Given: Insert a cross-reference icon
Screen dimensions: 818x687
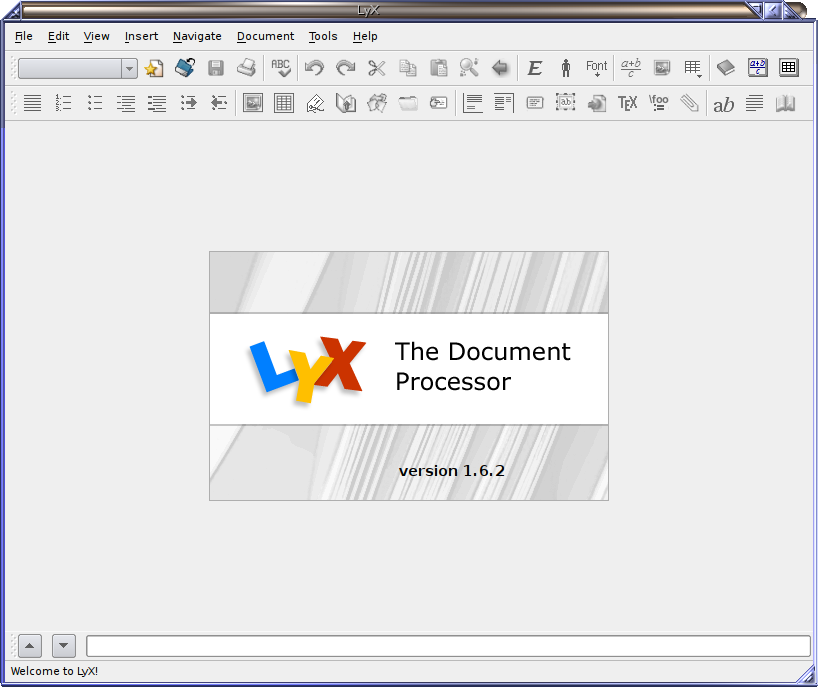Looking at the screenshot, I should (x=346, y=103).
